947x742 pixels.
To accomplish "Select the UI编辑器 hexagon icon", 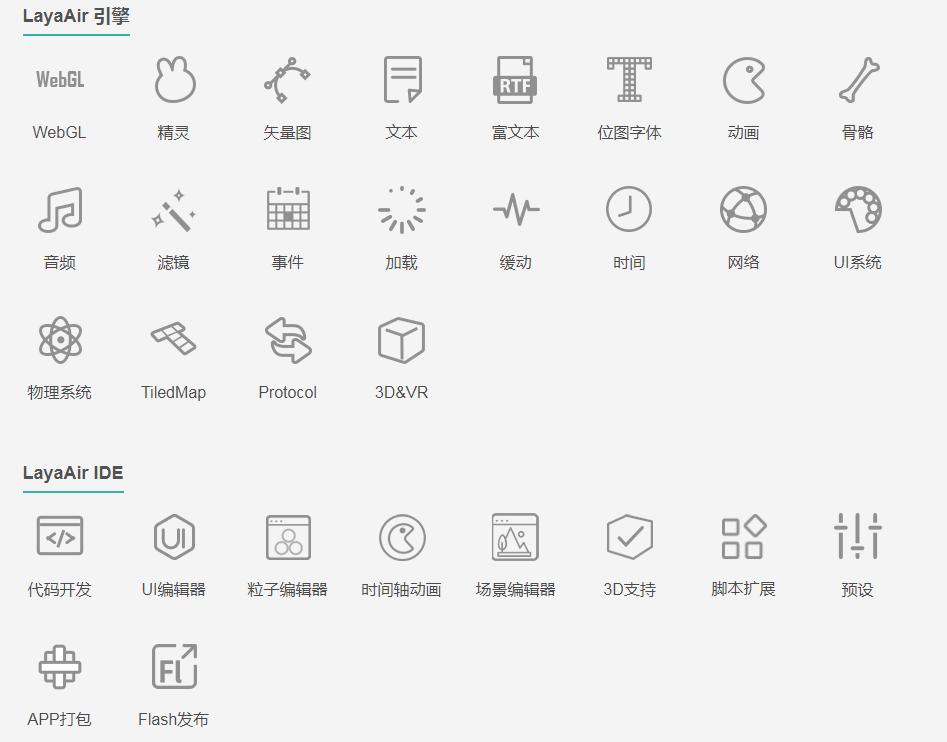I will click(174, 537).
